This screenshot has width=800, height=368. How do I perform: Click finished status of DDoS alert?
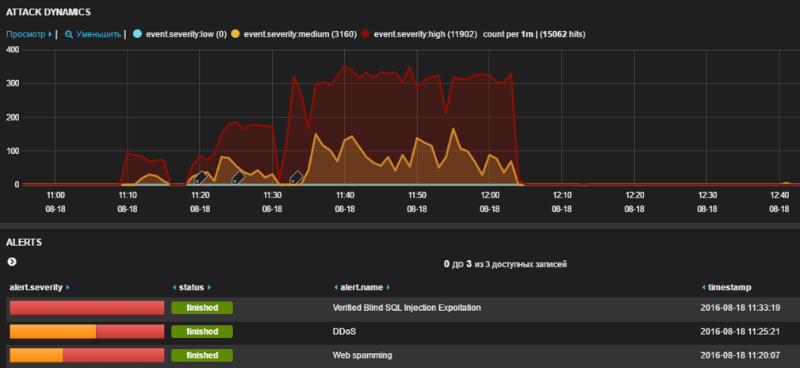[x=202, y=331]
